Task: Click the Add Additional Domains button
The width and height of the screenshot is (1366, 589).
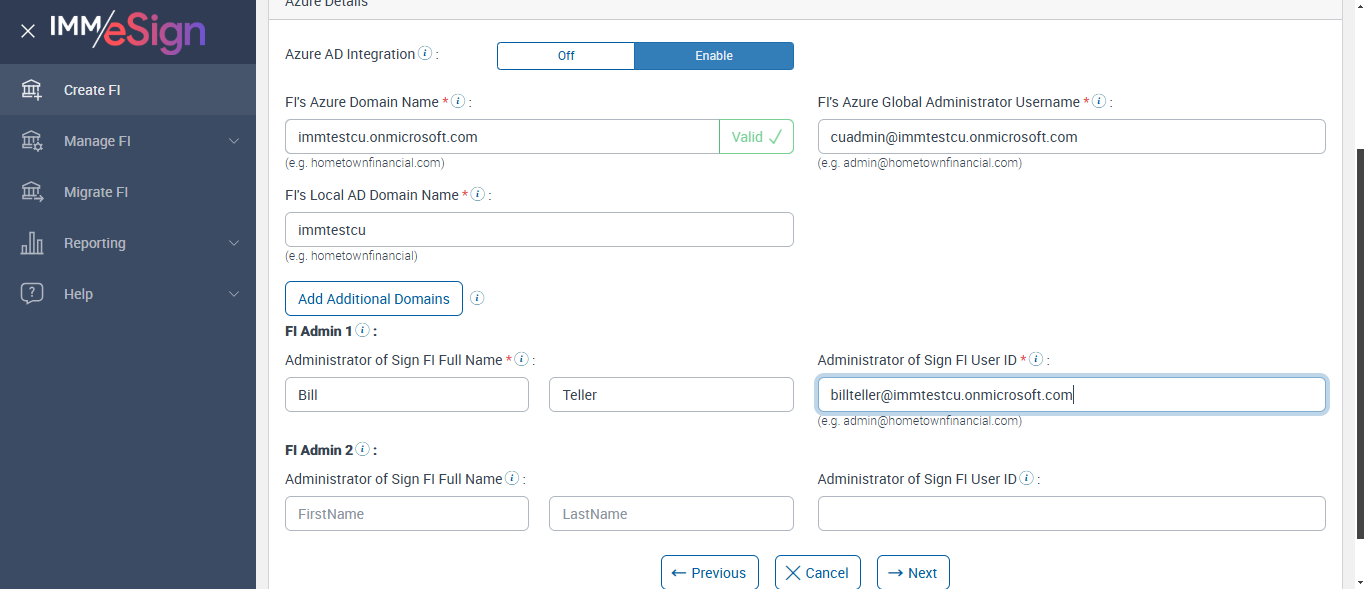Action: coord(374,299)
